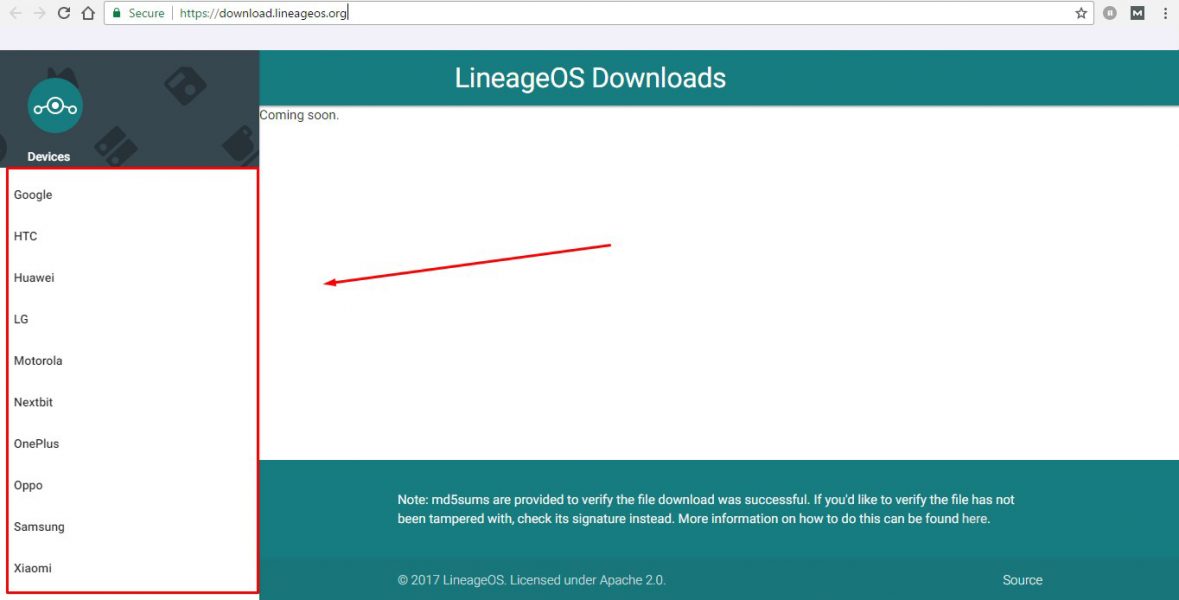Open the Source link in the footer
The image size is (1179, 600).
pos(1022,580)
